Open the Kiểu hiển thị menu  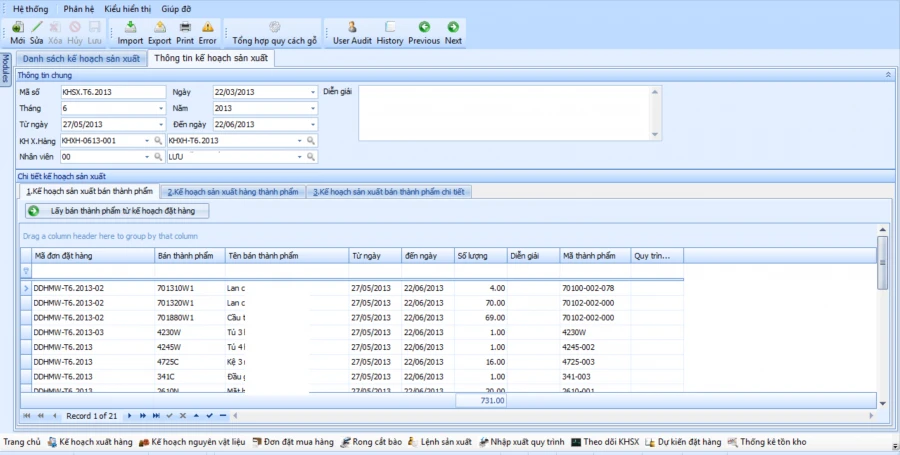(127, 9)
